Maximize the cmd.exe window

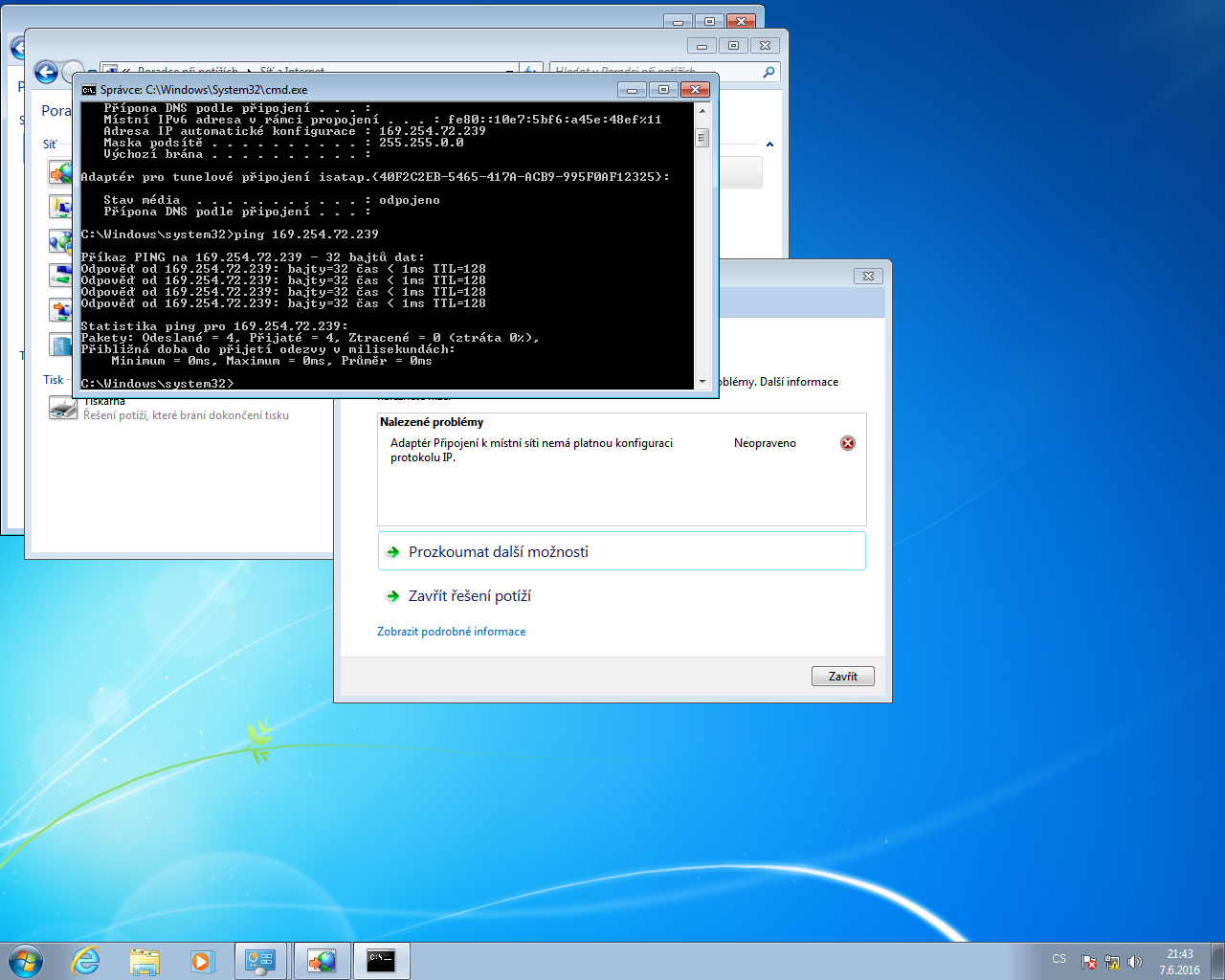tap(663, 90)
